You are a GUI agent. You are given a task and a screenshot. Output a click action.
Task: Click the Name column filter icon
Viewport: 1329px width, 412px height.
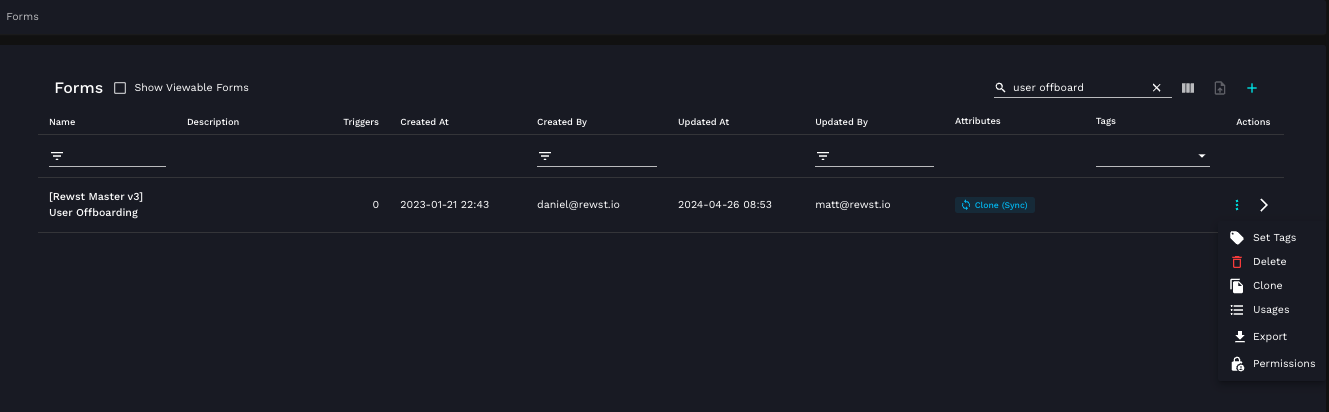point(57,156)
